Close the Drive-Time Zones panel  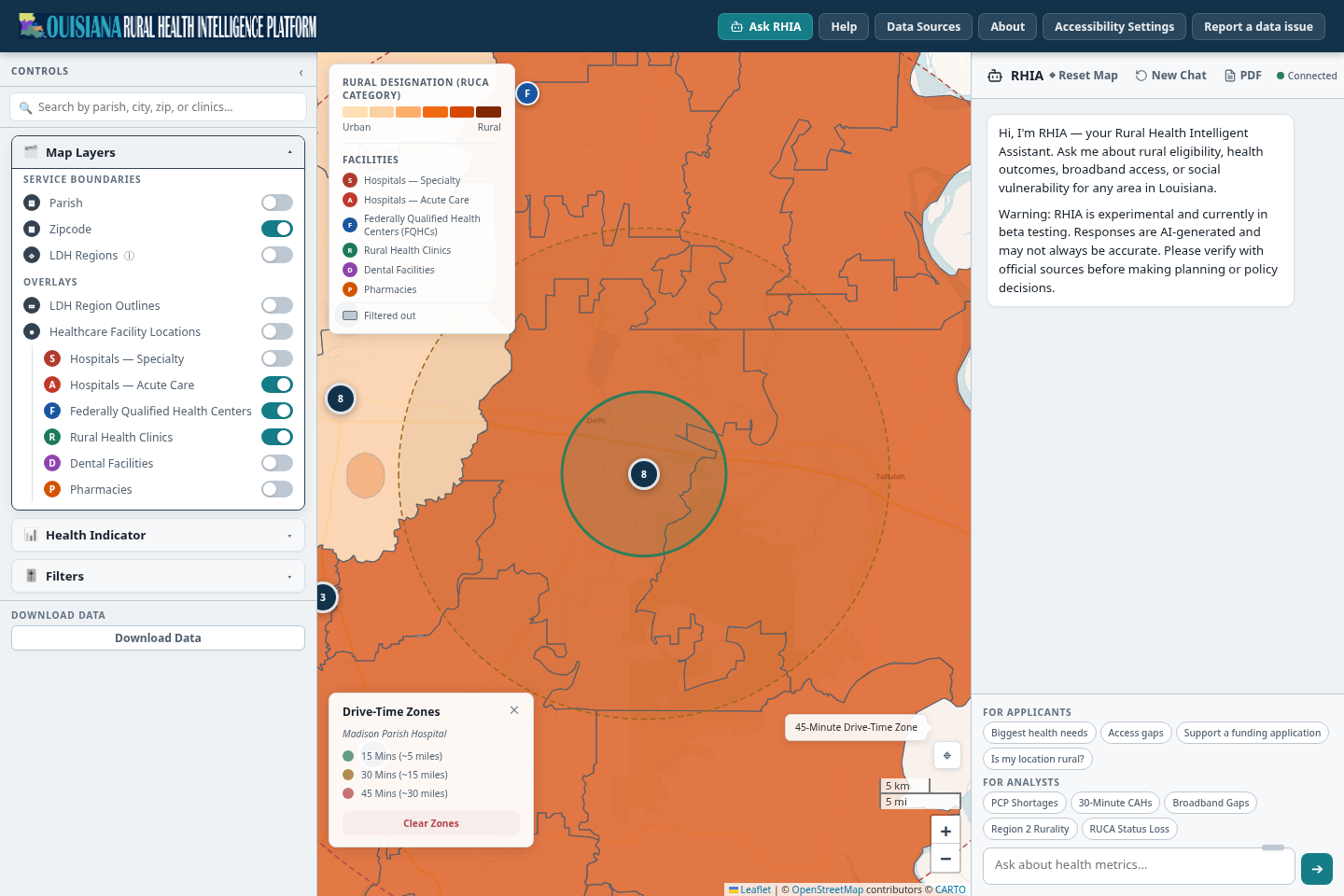[x=514, y=710]
